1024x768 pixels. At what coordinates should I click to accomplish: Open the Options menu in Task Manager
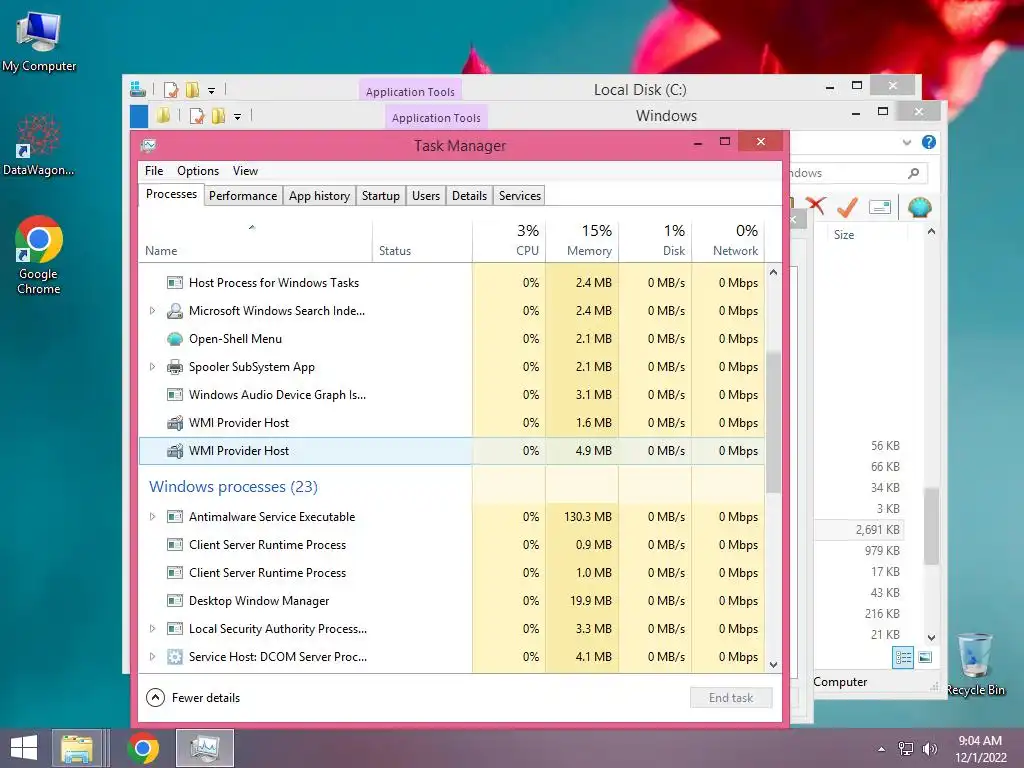click(x=198, y=170)
